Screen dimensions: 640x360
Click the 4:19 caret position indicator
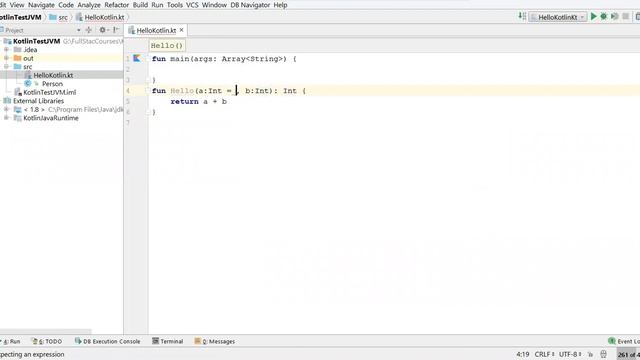522,354
